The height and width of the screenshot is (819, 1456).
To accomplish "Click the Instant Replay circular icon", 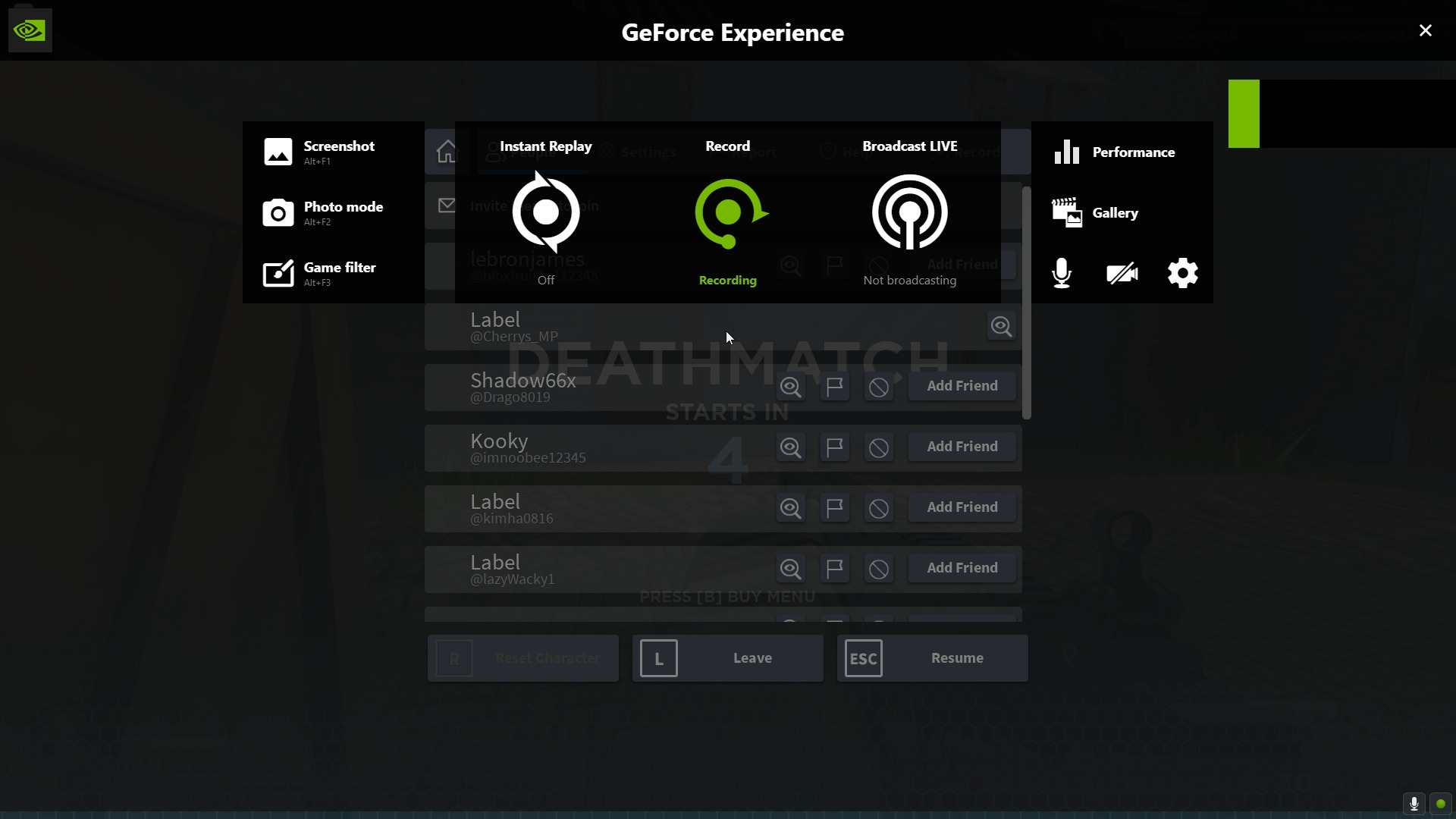I will point(546,212).
